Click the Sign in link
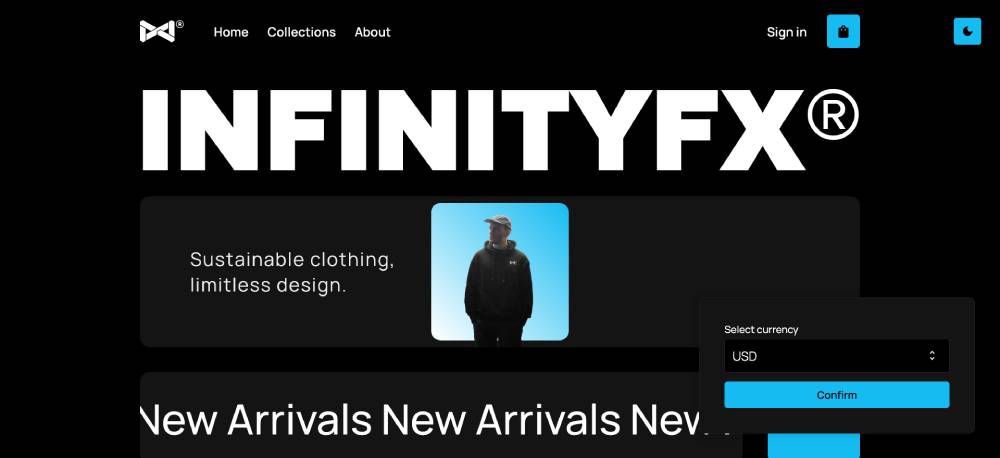 coord(786,32)
